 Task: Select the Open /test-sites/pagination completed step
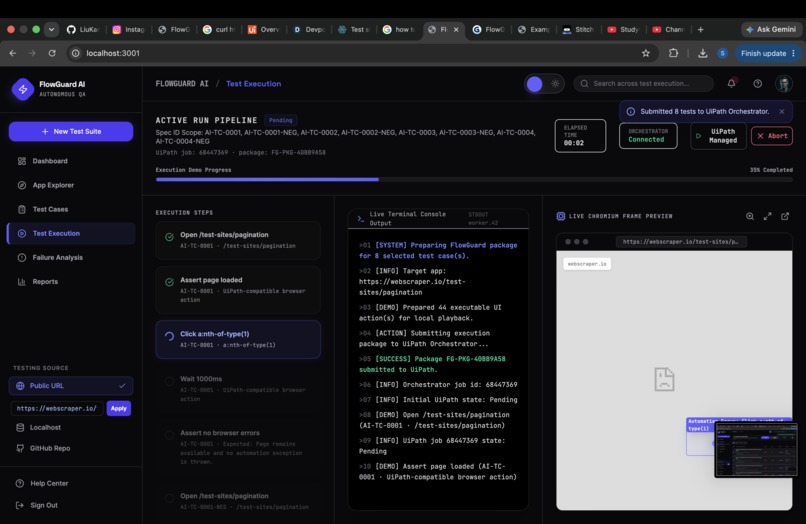[238, 240]
